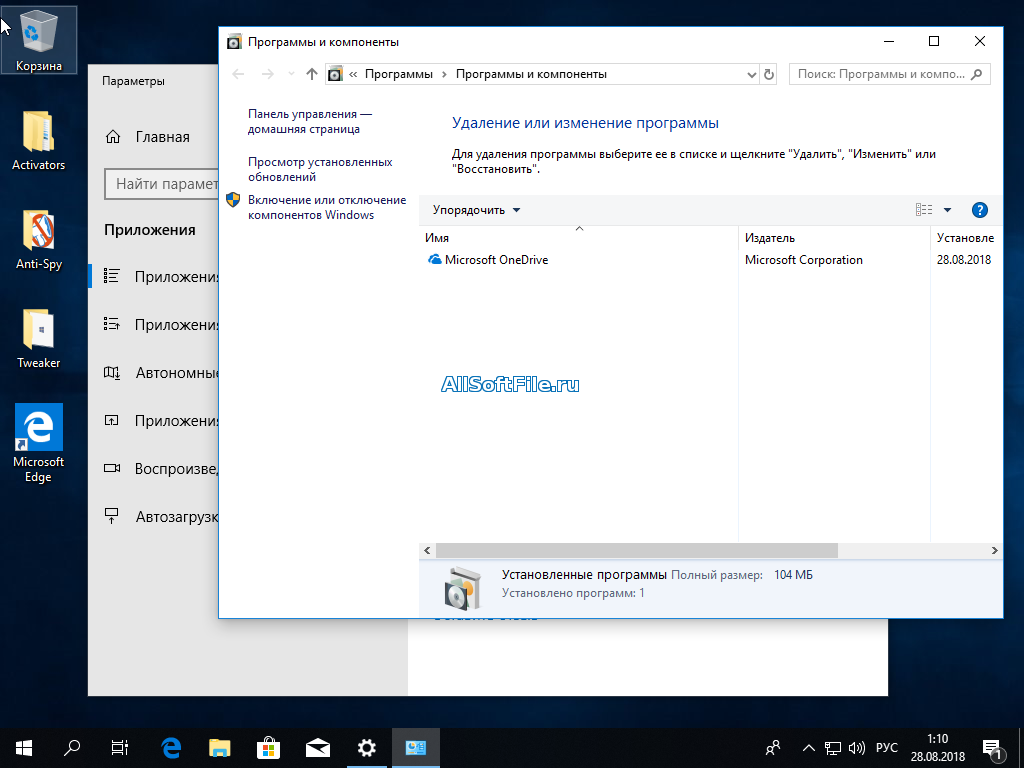The height and width of the screenshot is (768, 1024).
Task: Go up one level with up arrow
Action: point(312,74)
